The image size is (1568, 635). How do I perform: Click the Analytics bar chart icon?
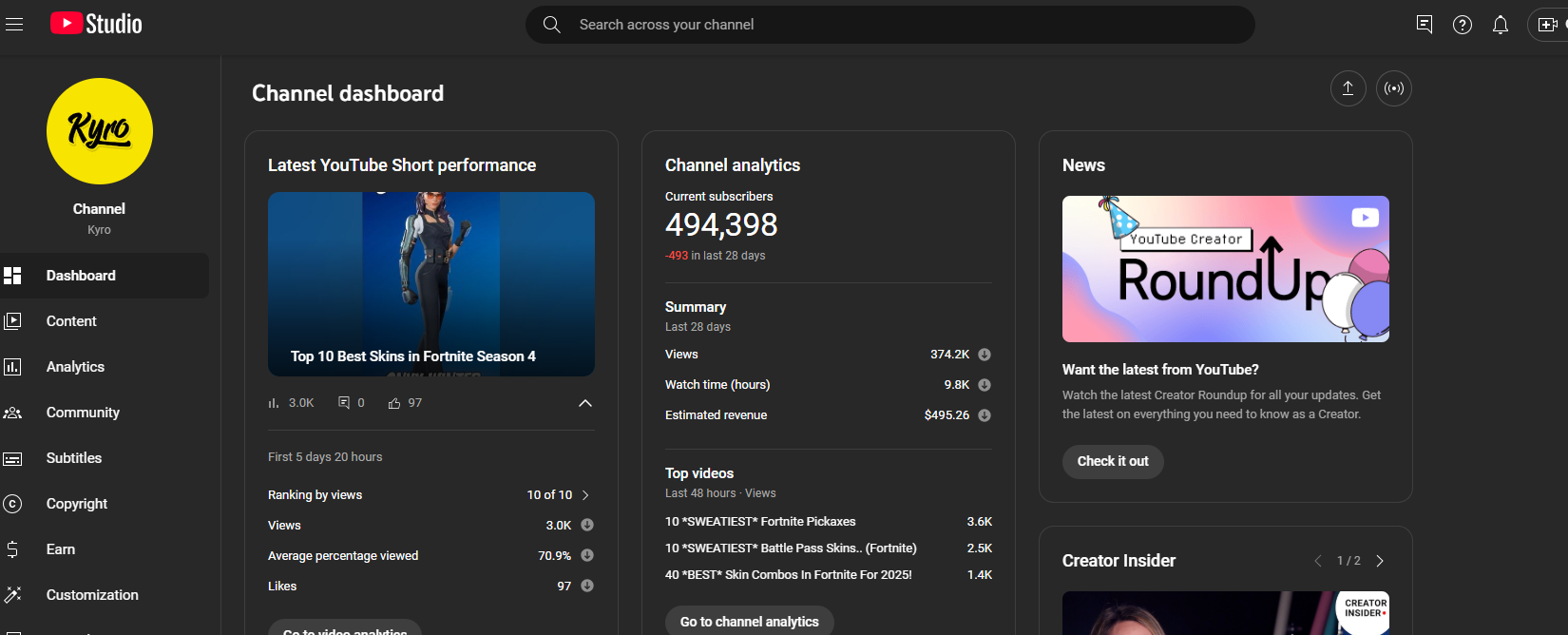tap(12, 367)
